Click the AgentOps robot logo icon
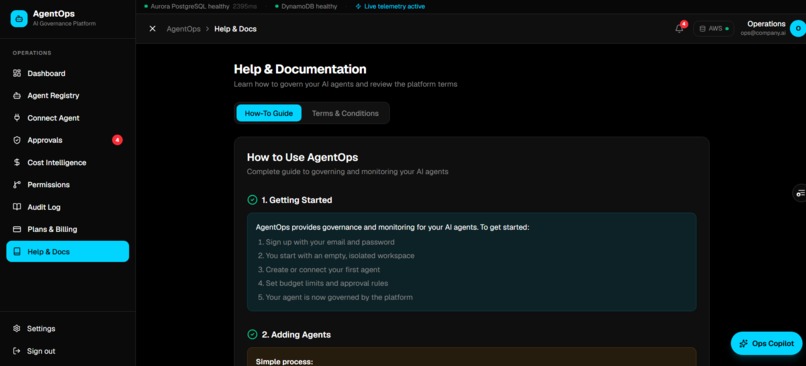The image size is (806, 366). (x=19, y=19)
